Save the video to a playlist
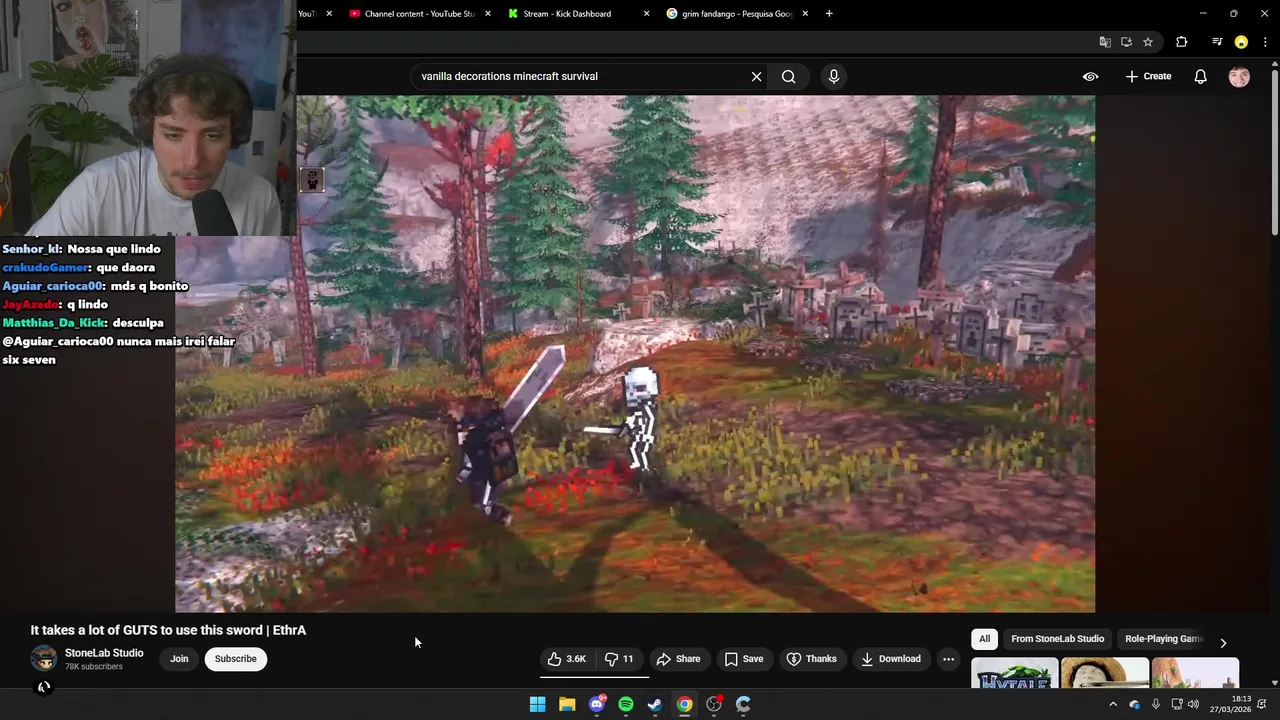Screen dimensions: 1280x720 pos(744,659)
